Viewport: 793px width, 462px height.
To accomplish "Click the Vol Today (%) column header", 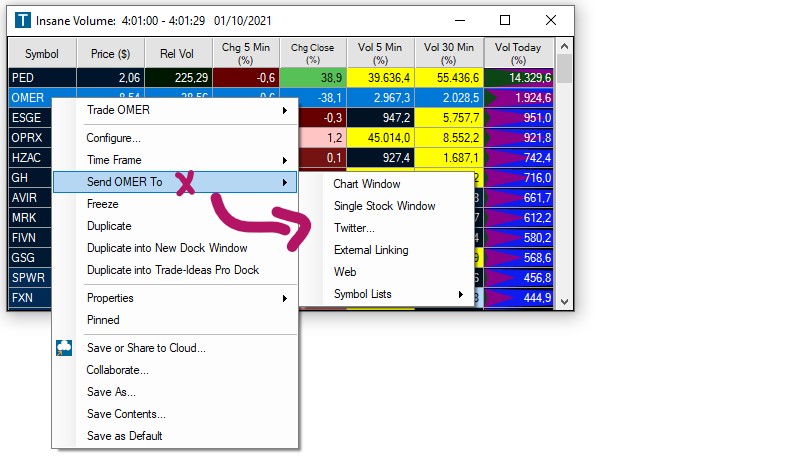I will pos(518,53).
